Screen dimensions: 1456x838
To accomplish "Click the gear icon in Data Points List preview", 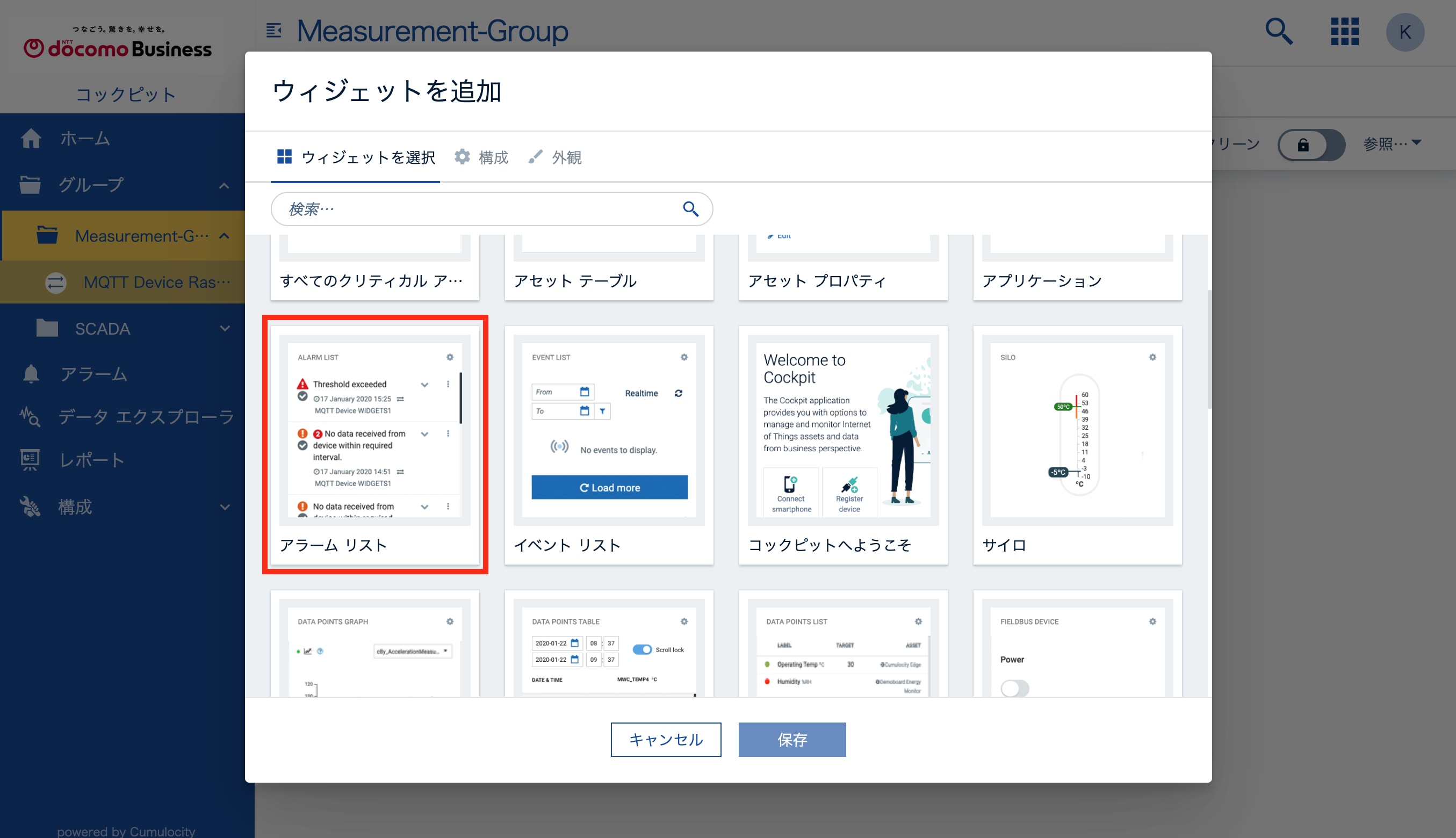I will pyautogui.click(x=919, y=622).
